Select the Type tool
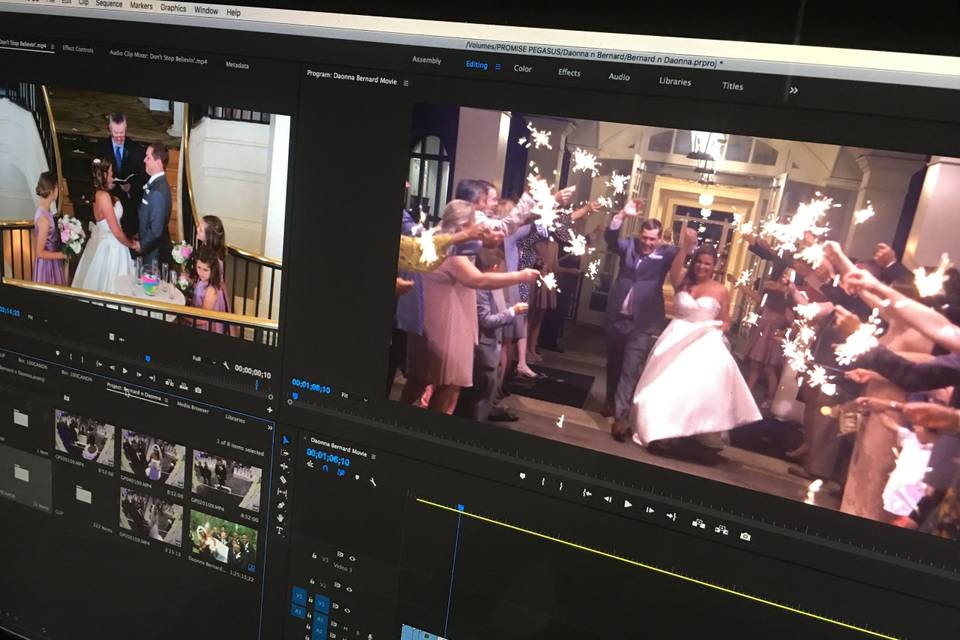960x640 pixels. [279, 530]
